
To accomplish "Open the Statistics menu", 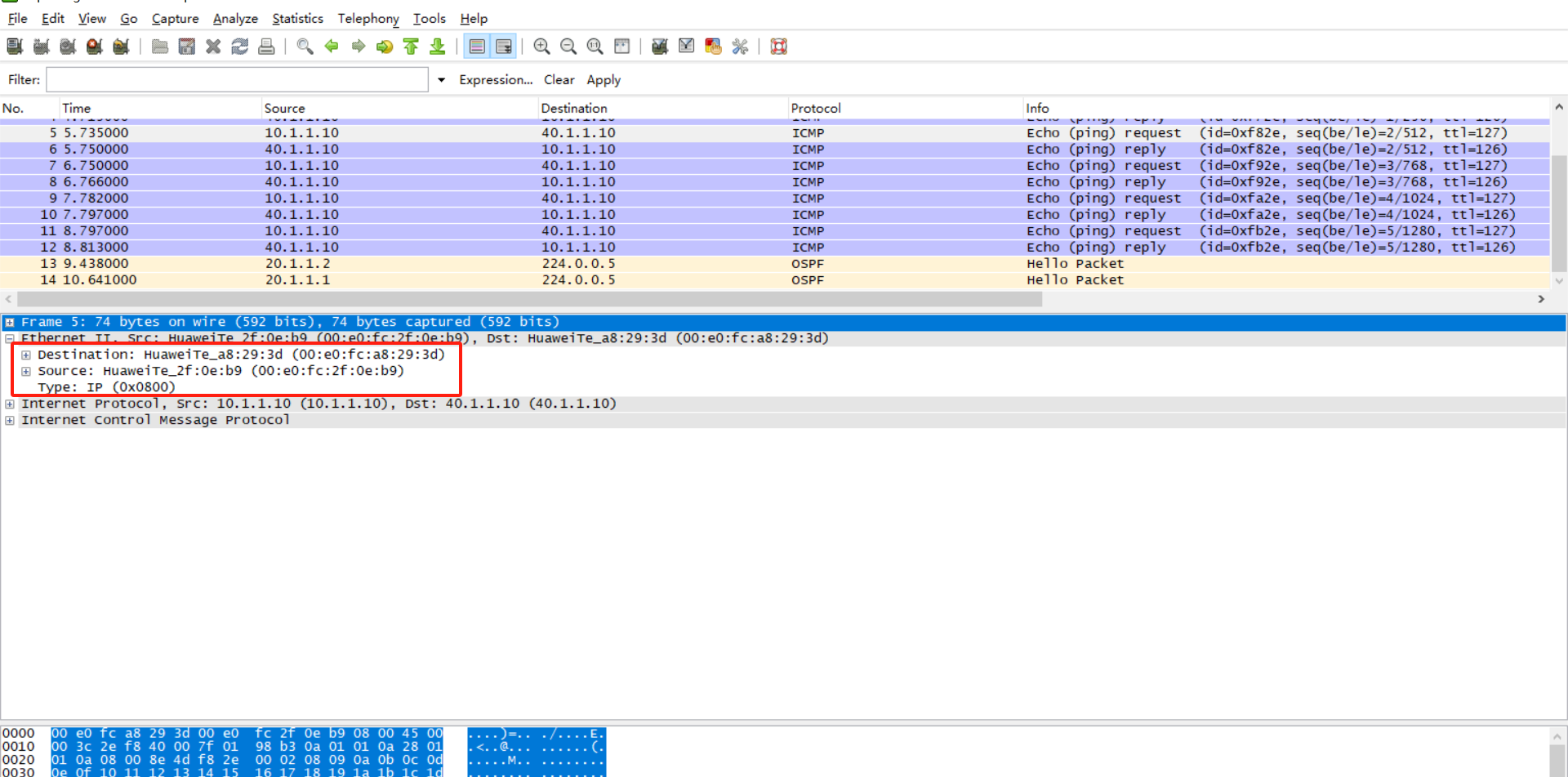I will pos(297,18).
